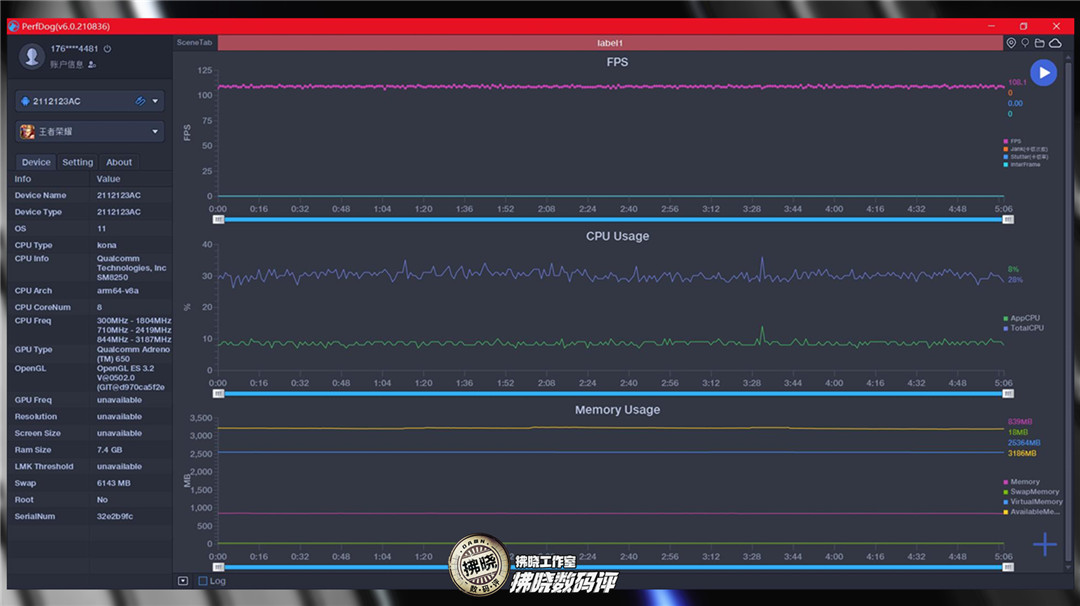
Task: Select the SceneTab label
Action: [x=194, y=43]
